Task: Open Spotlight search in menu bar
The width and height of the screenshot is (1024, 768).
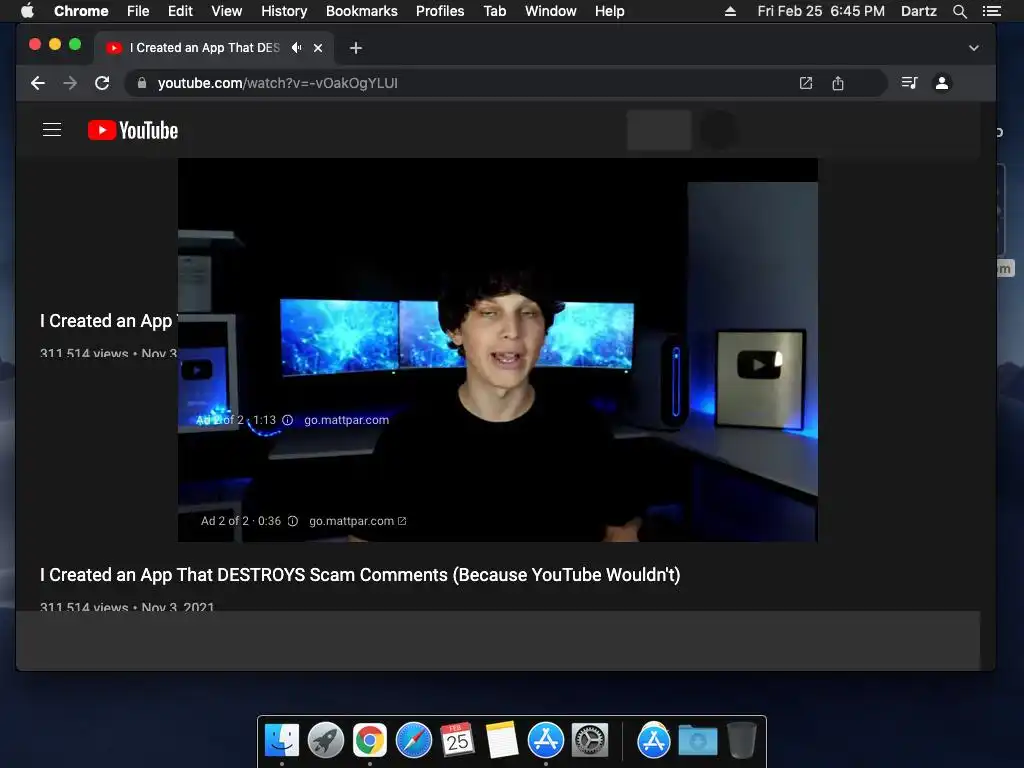Action: click(959, 11)
